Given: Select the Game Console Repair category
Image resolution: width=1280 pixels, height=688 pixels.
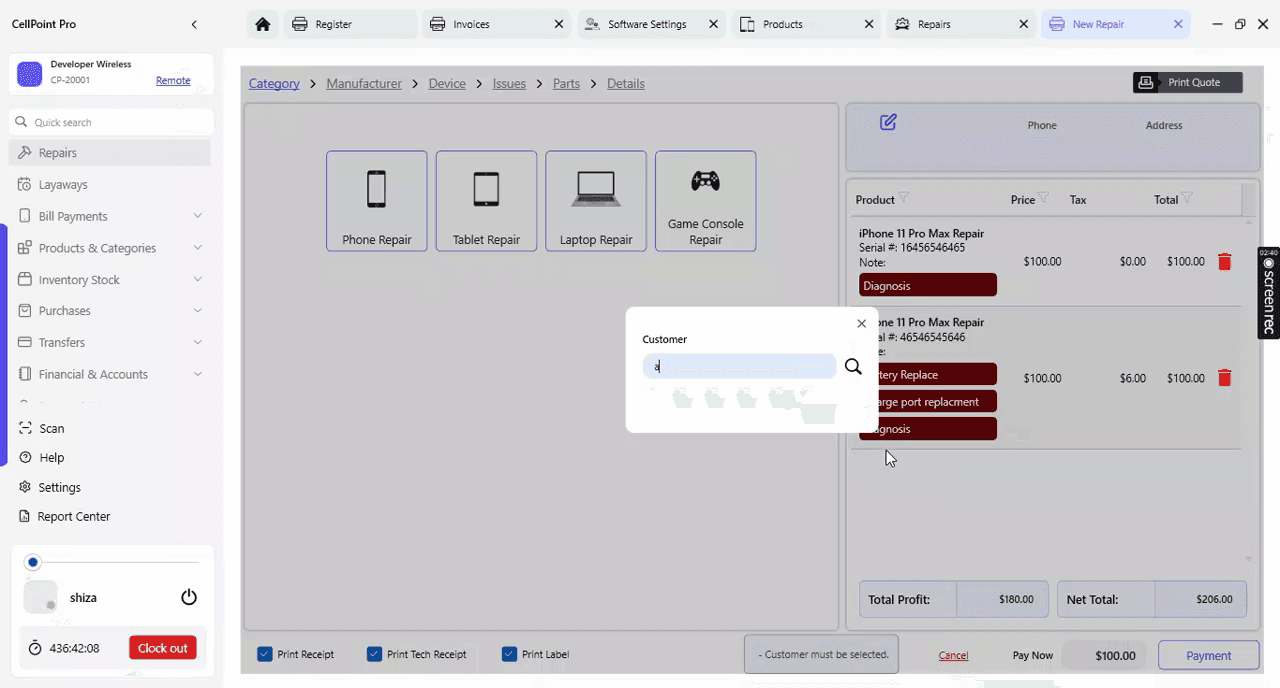Looking at the screenshot, I should 705,200.
